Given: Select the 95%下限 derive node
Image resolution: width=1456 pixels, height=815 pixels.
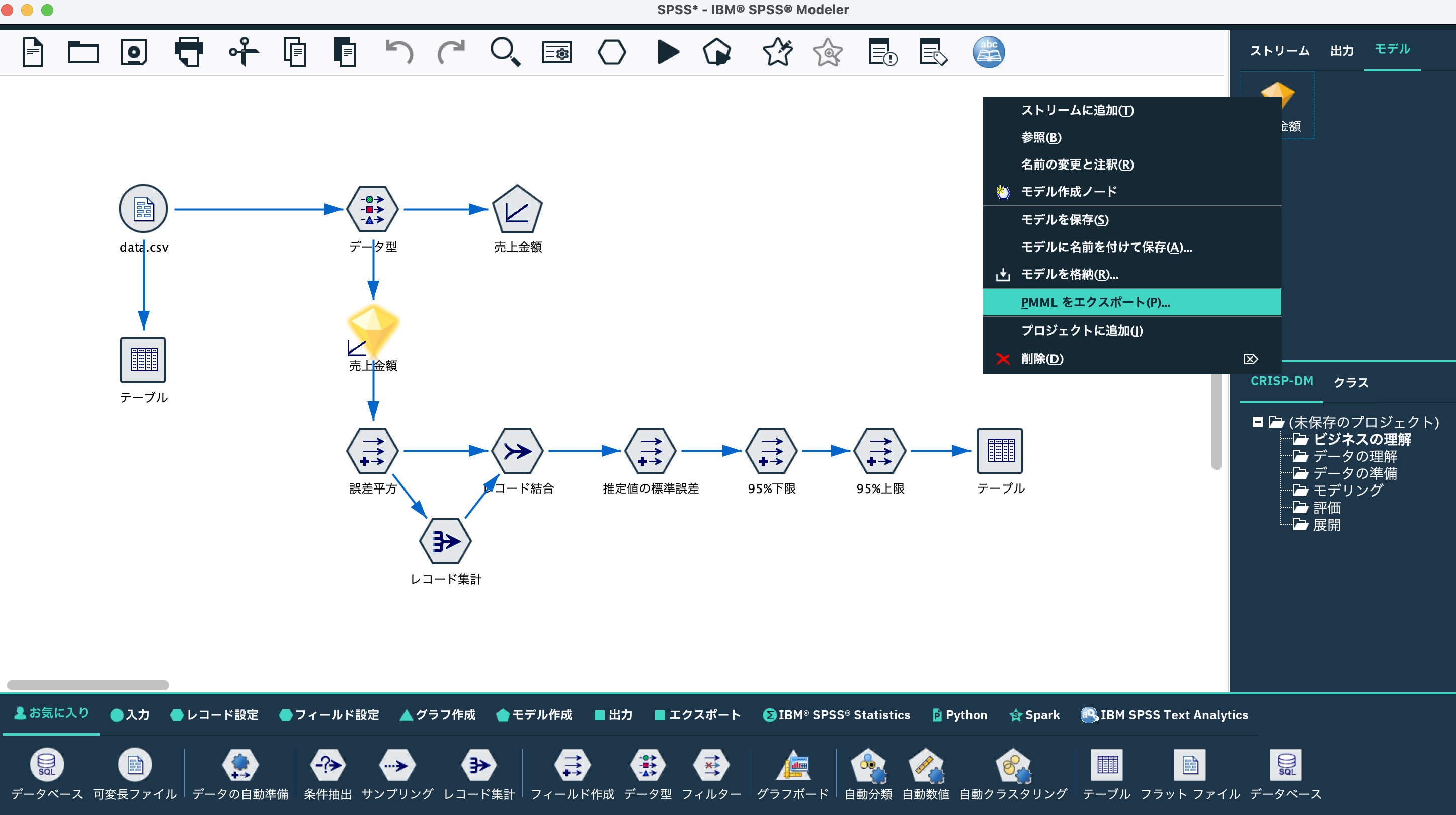Looking at the screenshot, I should [x=771, y=451].
